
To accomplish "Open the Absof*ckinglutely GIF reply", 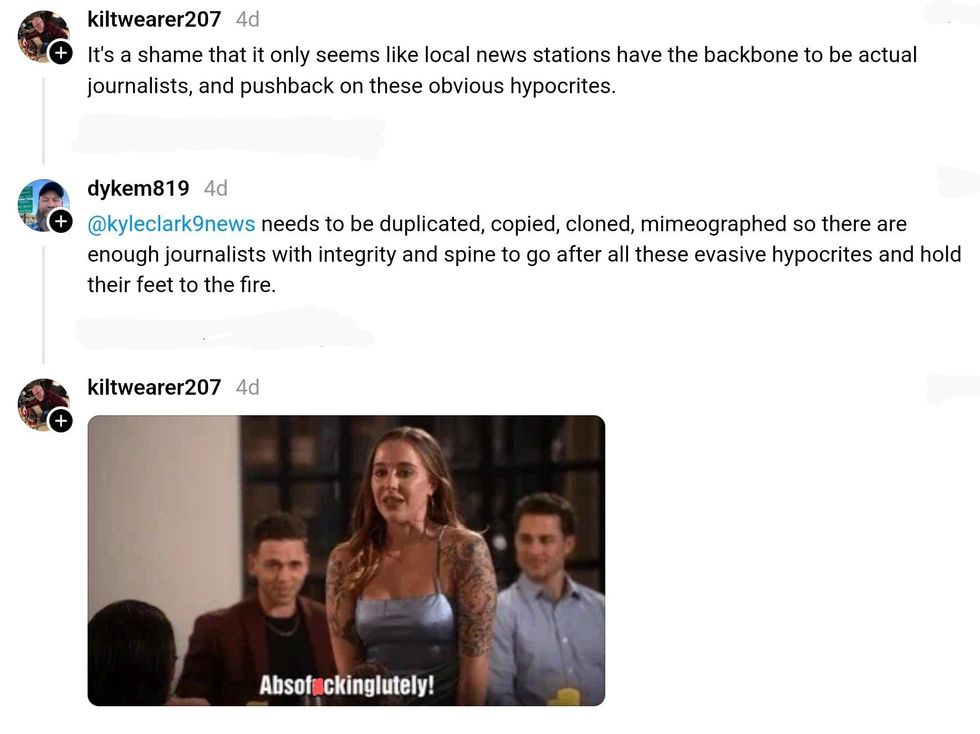I will (x=346, y=561).
